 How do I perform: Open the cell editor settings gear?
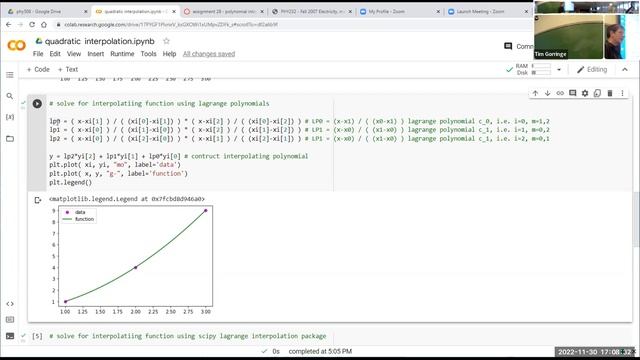tap(585, 93)
